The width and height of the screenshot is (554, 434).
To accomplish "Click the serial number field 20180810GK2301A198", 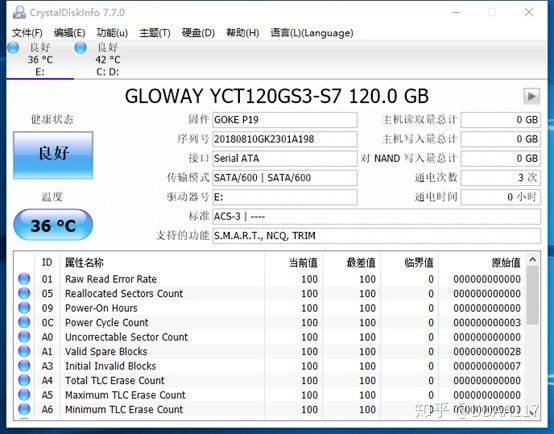I will coord(285,139).
